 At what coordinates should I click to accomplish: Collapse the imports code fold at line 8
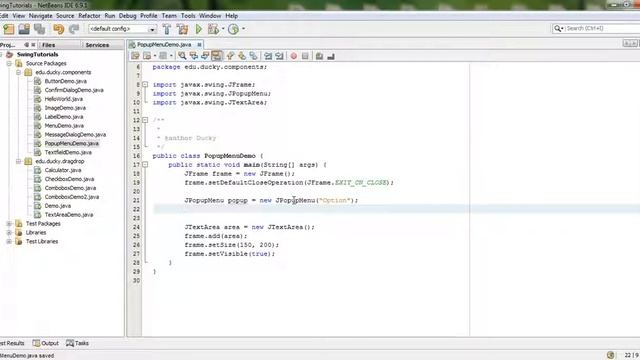coord(145,84)
